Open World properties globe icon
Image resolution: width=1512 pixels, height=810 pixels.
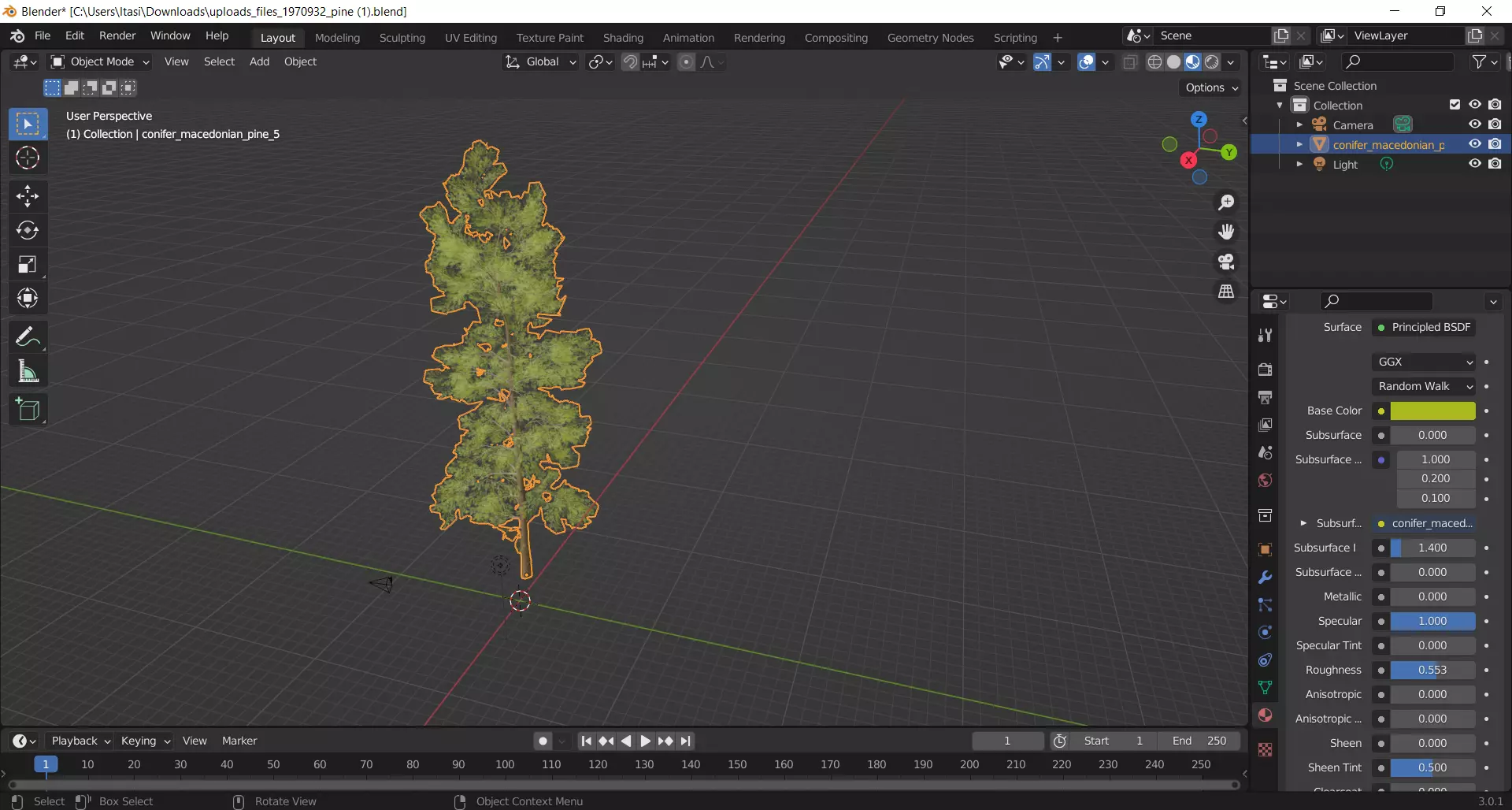[1266, 481]
